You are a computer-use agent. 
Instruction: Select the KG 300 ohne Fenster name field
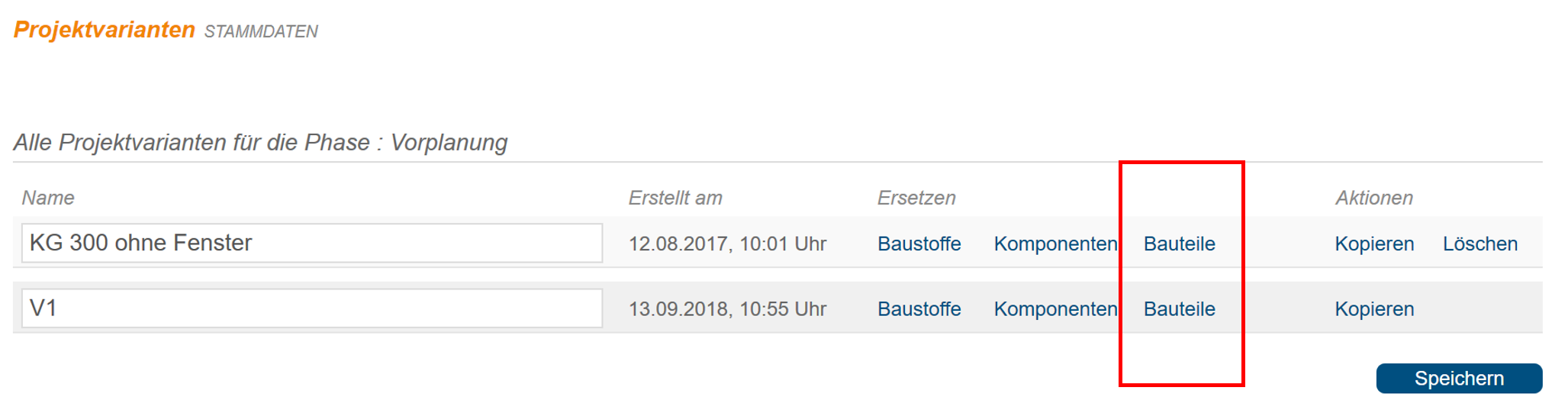(x=312, y=243)
